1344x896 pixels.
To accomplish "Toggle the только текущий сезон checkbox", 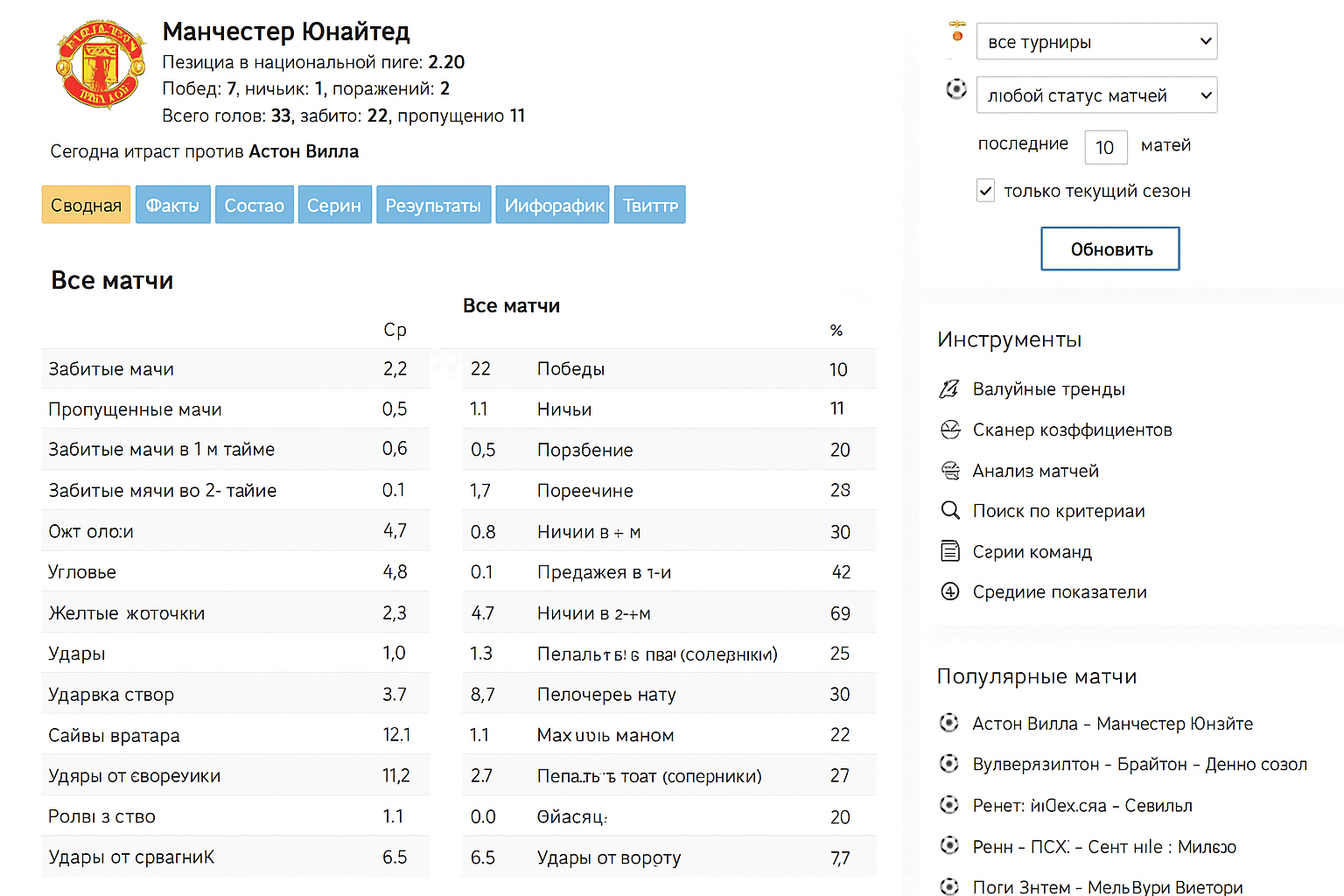I will 986,191.
